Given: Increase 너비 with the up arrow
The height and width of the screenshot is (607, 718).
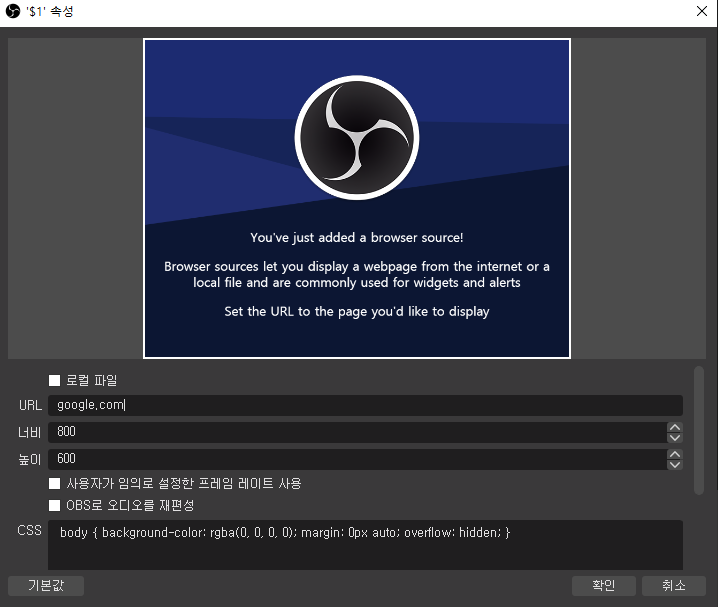Looking at the screenshot, I should pos(674,427).
